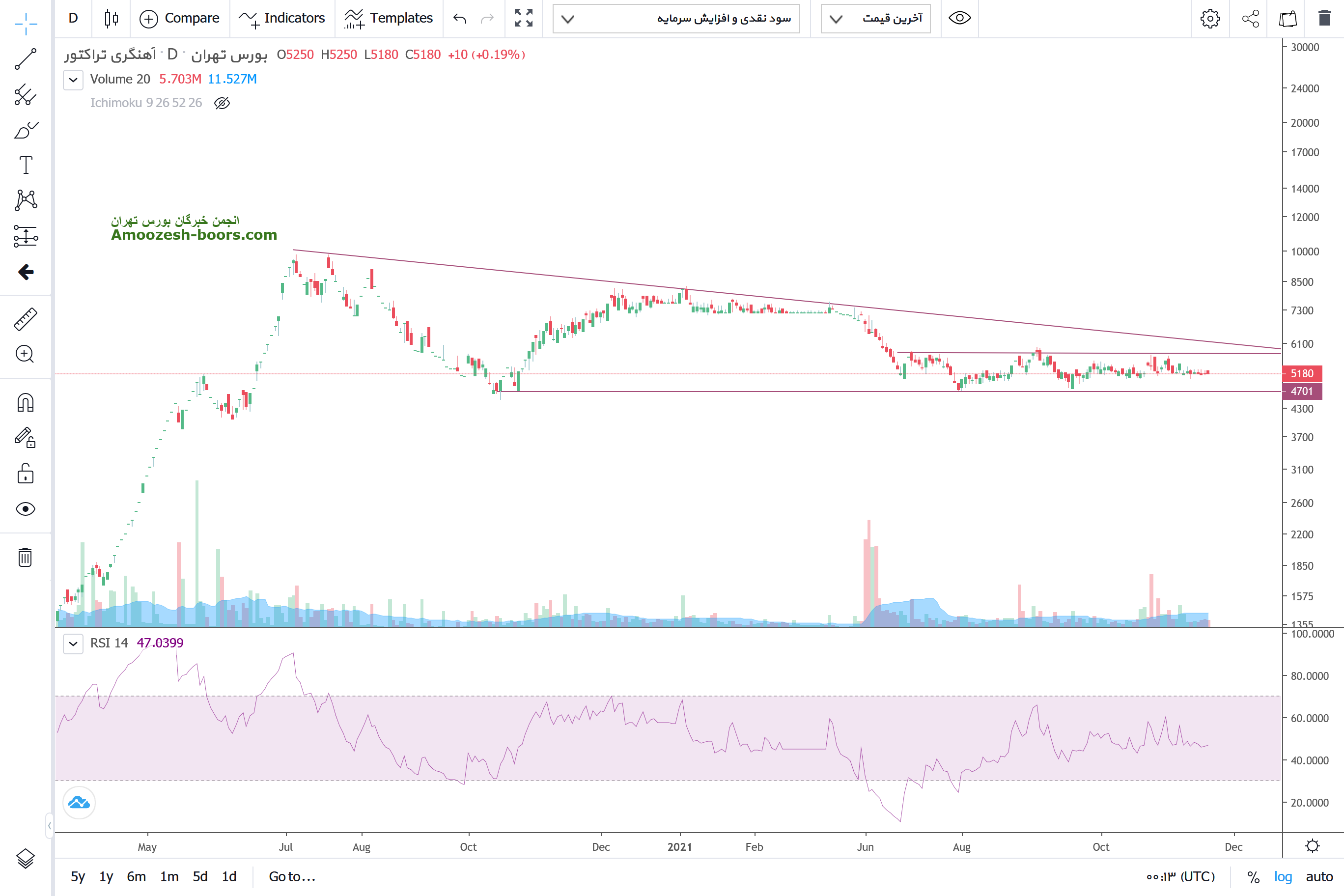Click the candlestick chart style icon
The image size is (1344, 896).
(x=112, y=18)
